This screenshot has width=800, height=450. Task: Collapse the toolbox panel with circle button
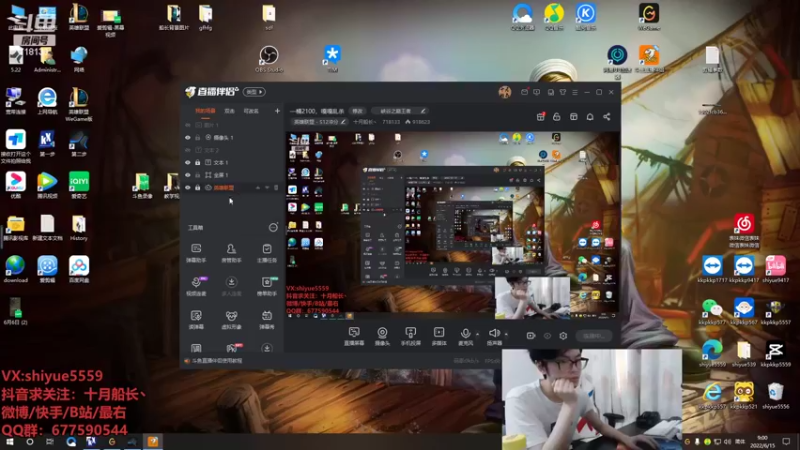coord(273,228)
